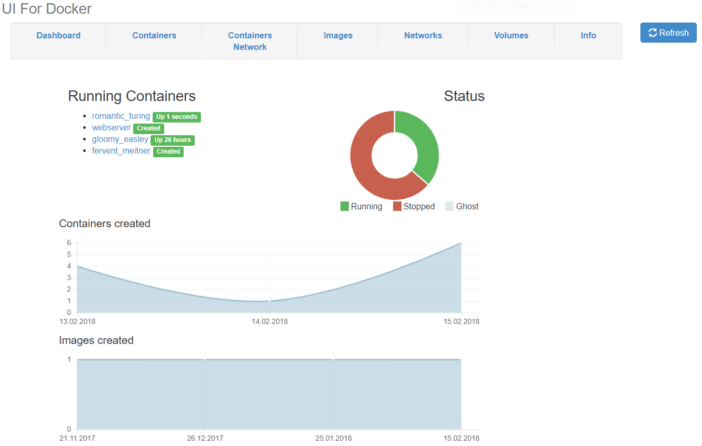Screen dimensions: 702x446
Task: Click the 'Status' heading
Action: [464, 96]
